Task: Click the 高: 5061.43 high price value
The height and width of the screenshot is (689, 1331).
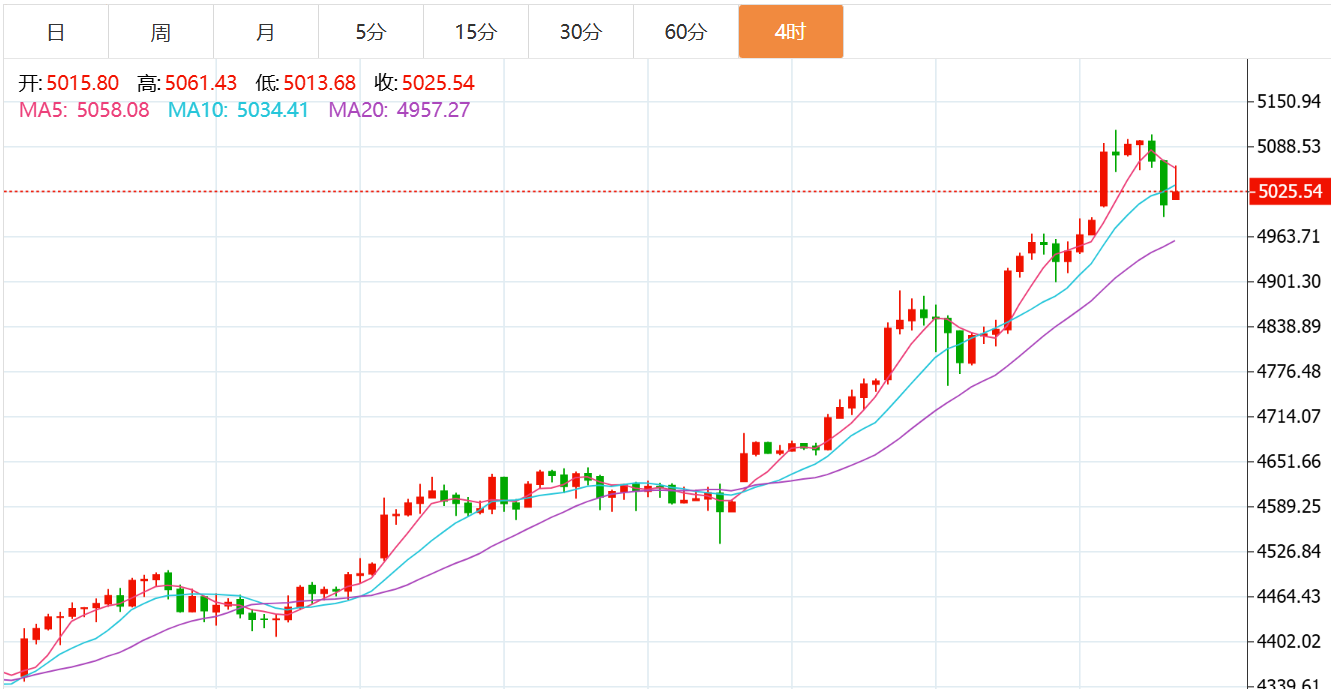Action: [187, 83]
